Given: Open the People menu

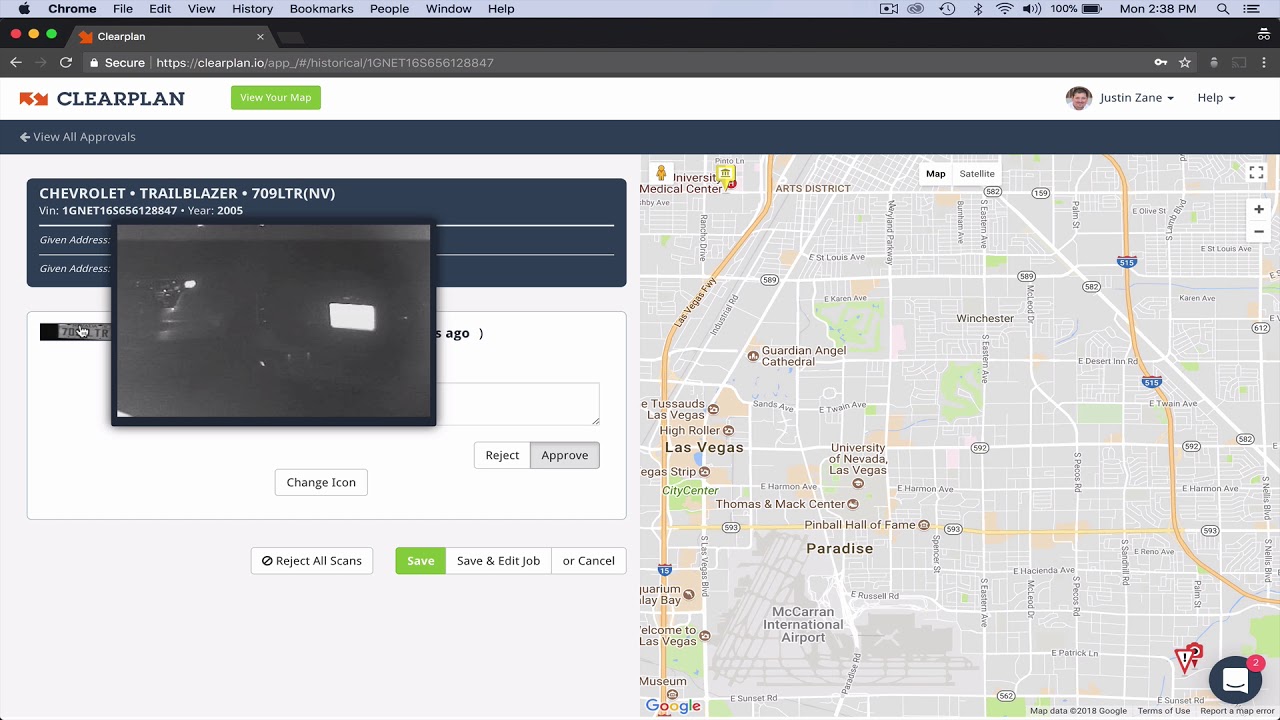Looking at the screenshot, I should pyautogui.click(x=389, y=9).
